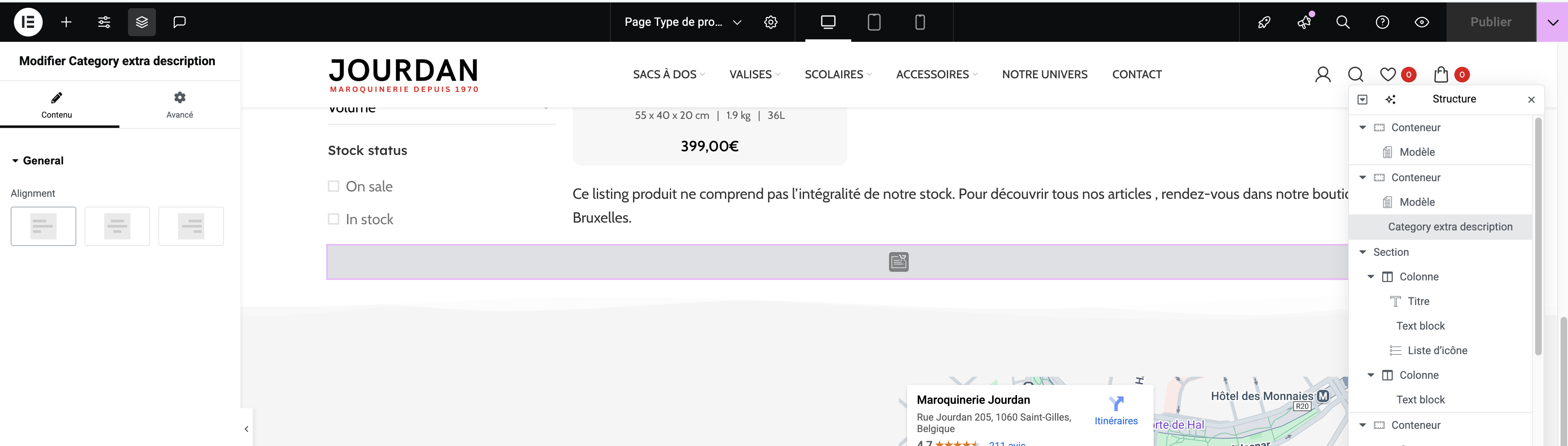Image resolution: width=1568 pixels, height=446 pixels.
Task: Preview changes with the eye icon
Action: tap(1422, 23)
